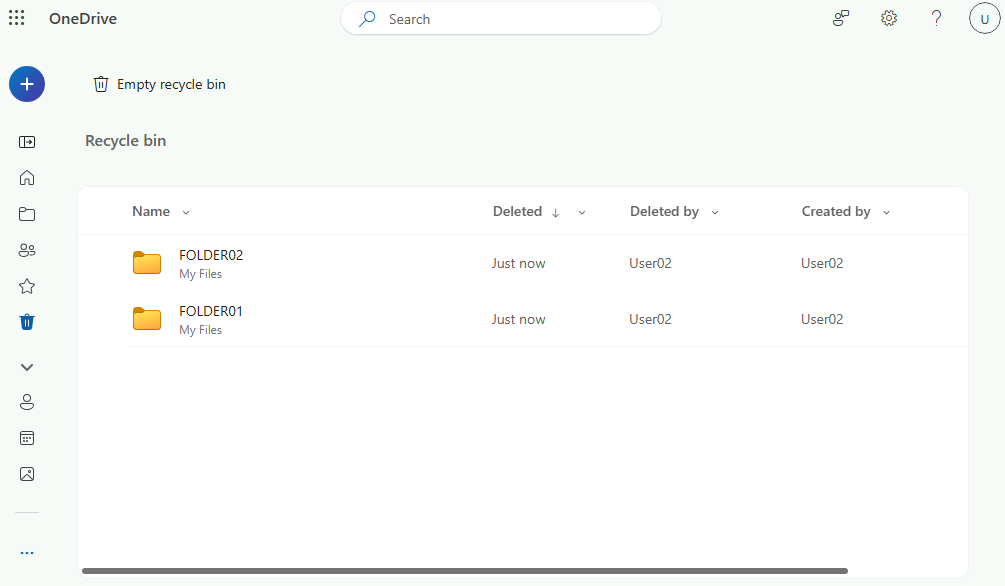Click in the Search box
1005x586 pixels.
point(501,19)
